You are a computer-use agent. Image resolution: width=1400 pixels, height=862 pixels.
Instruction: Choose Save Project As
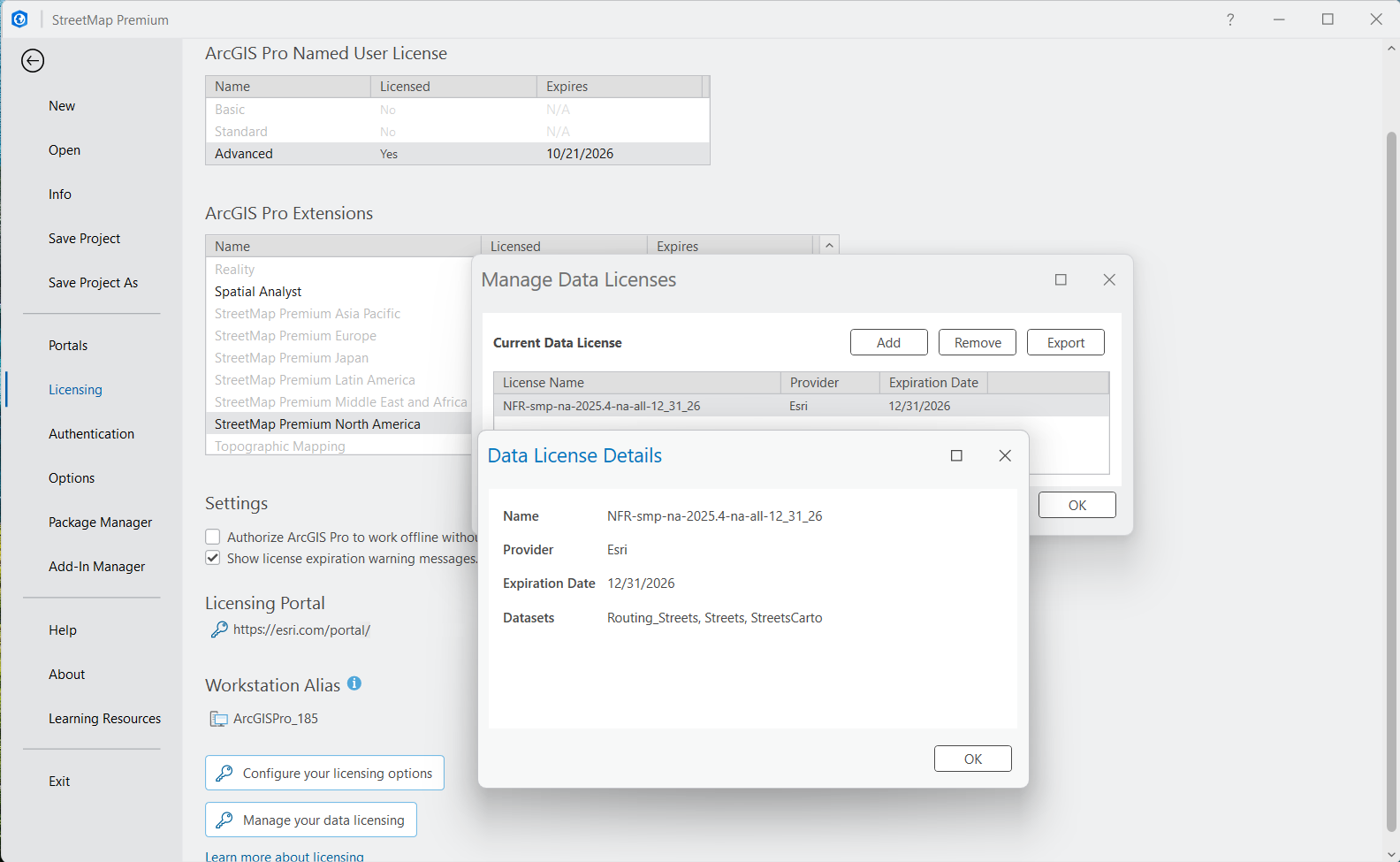(x=93, y=283)
